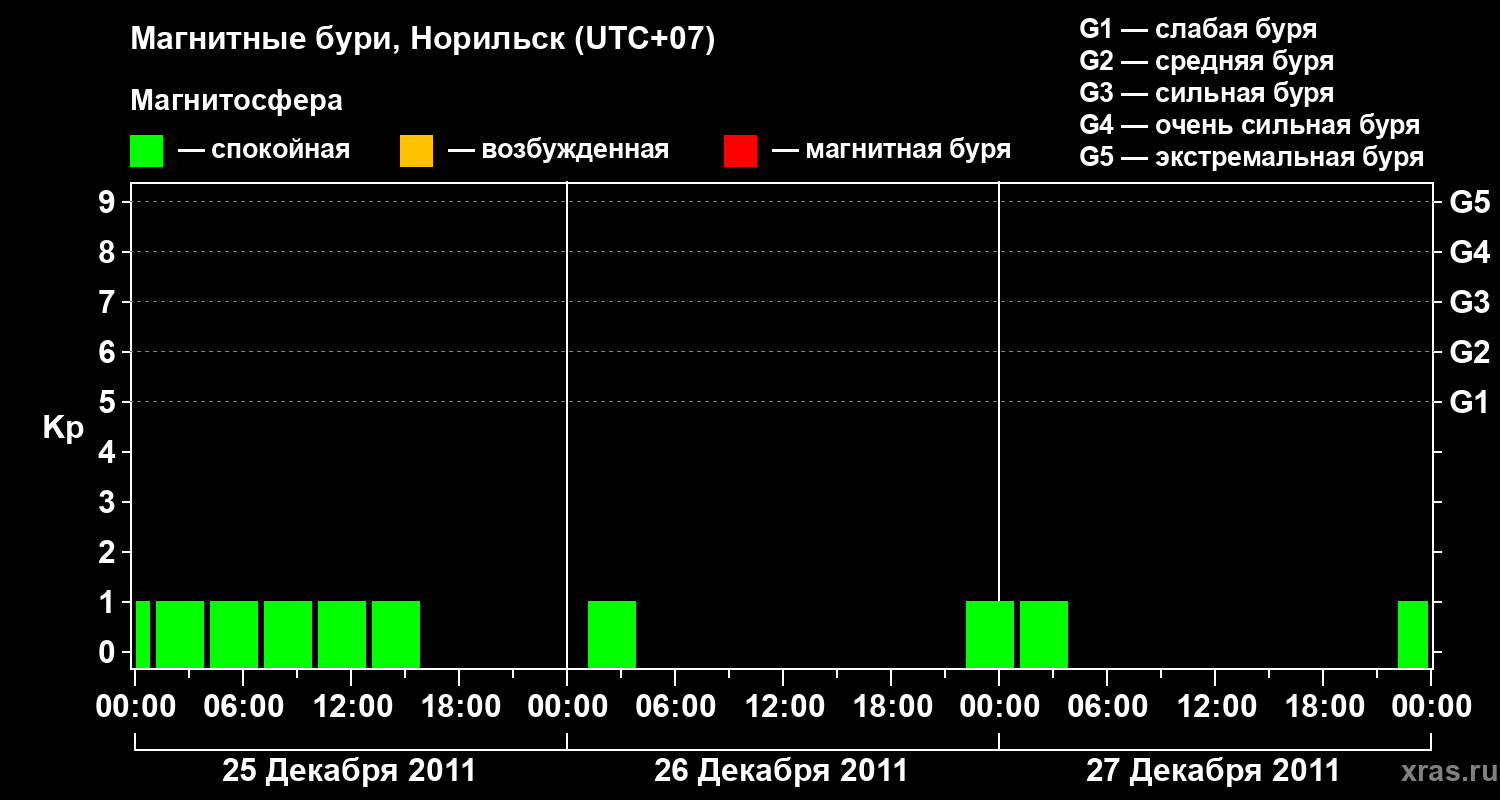Click the '12:00' tick label for 25 Декабря
Viewport: 1500px width, 800px height.
click(351, 707)
